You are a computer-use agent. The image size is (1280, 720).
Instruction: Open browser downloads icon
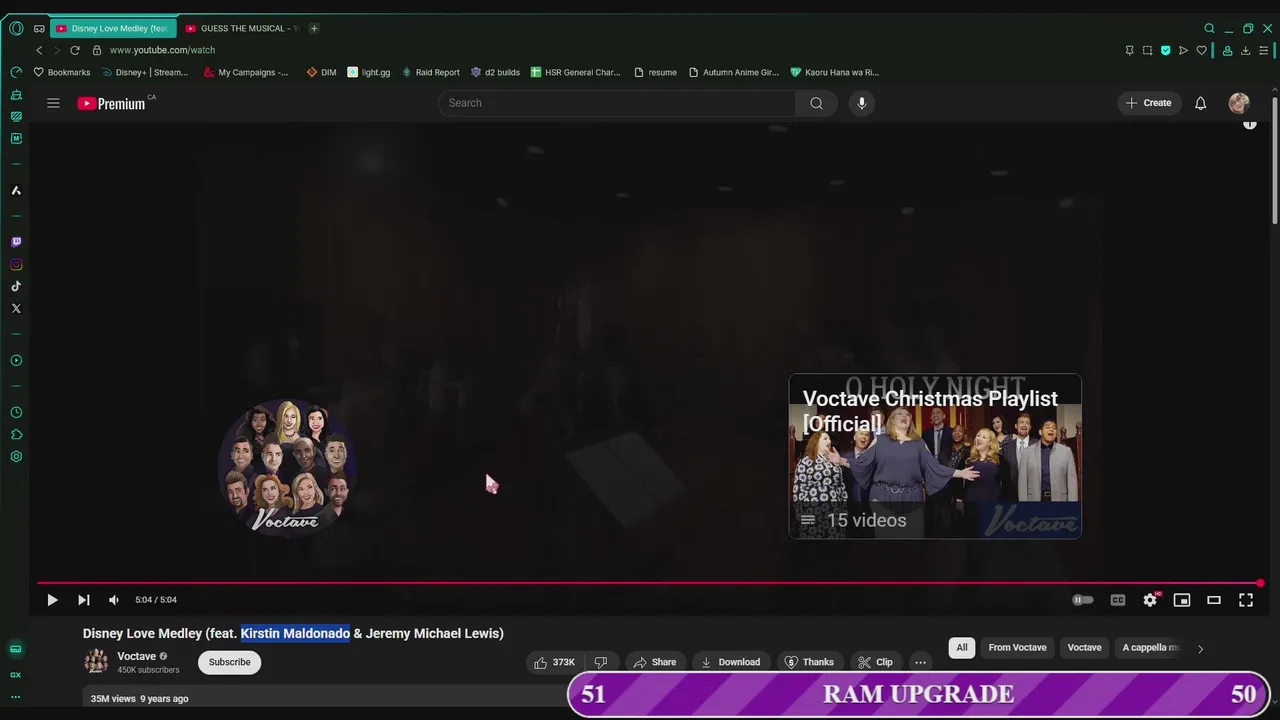coord(1245,50)
